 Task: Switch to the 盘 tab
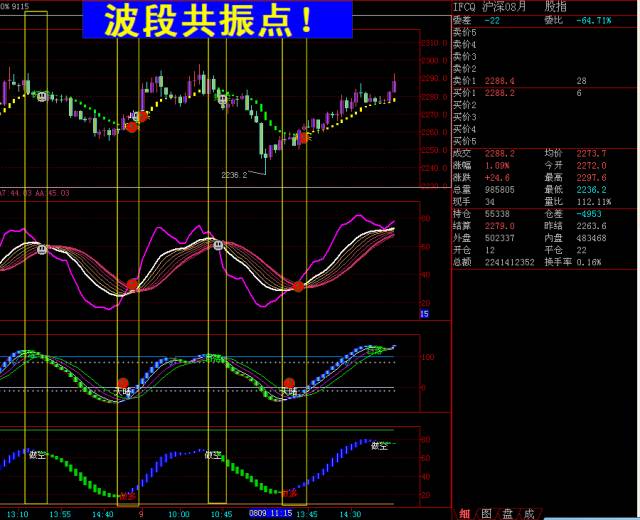click(x=507, y=513)
